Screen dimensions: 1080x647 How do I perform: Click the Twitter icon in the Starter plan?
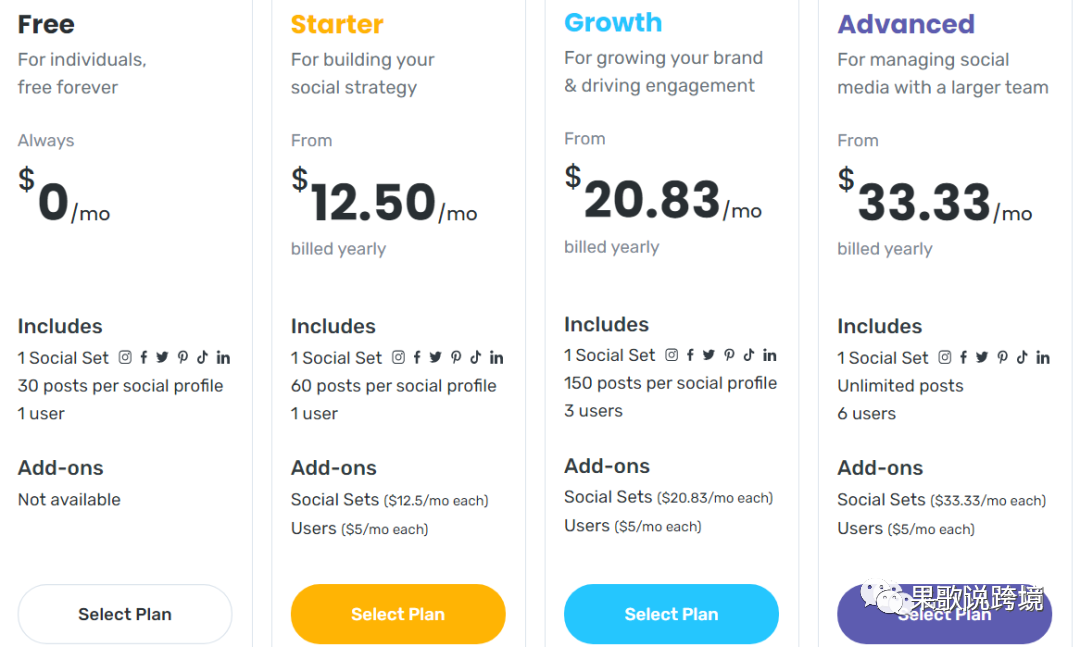[435, 358]
